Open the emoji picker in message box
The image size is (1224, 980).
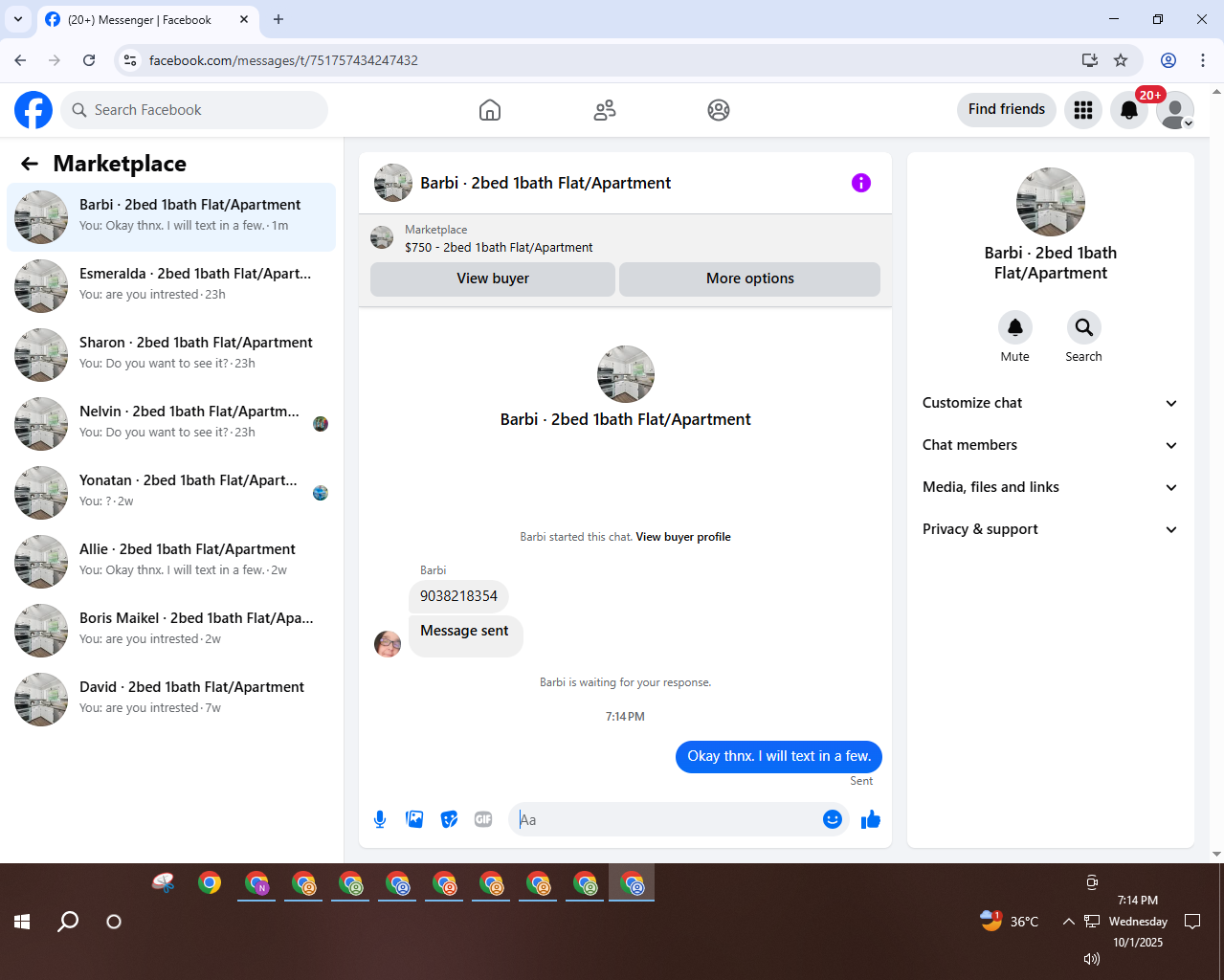coord(833,819)
